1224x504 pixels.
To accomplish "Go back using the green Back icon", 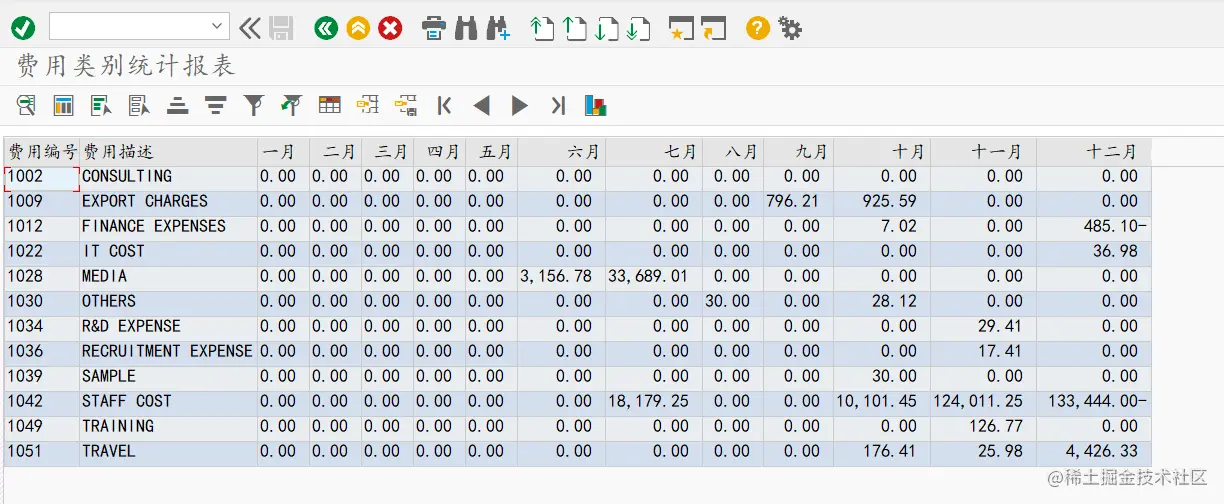I will point(325,28).
